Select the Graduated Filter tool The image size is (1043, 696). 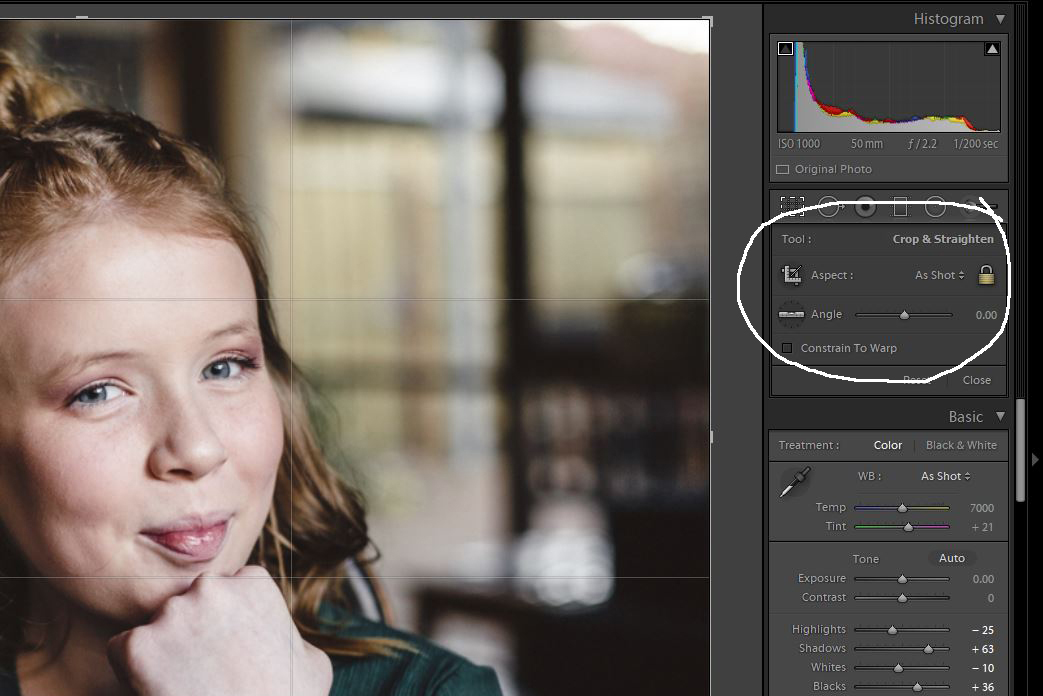click(901, 208)
